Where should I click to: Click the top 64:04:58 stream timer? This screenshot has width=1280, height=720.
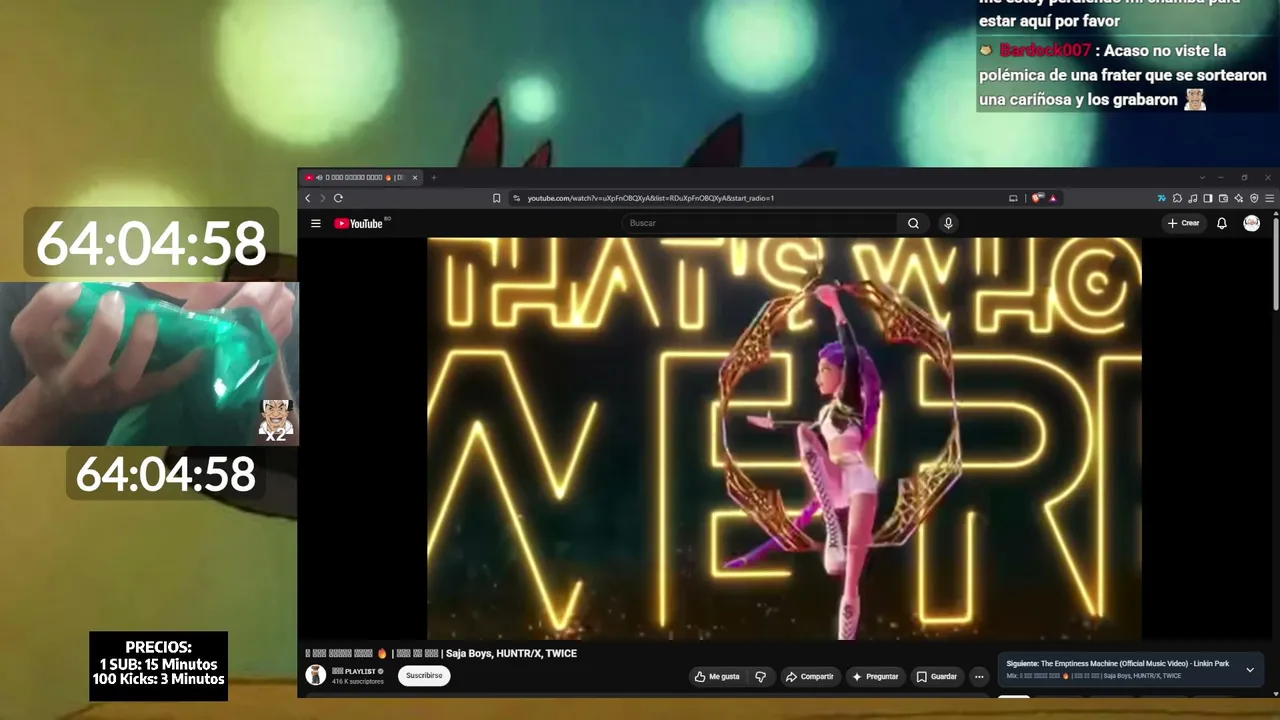click(x=151, y=243)
